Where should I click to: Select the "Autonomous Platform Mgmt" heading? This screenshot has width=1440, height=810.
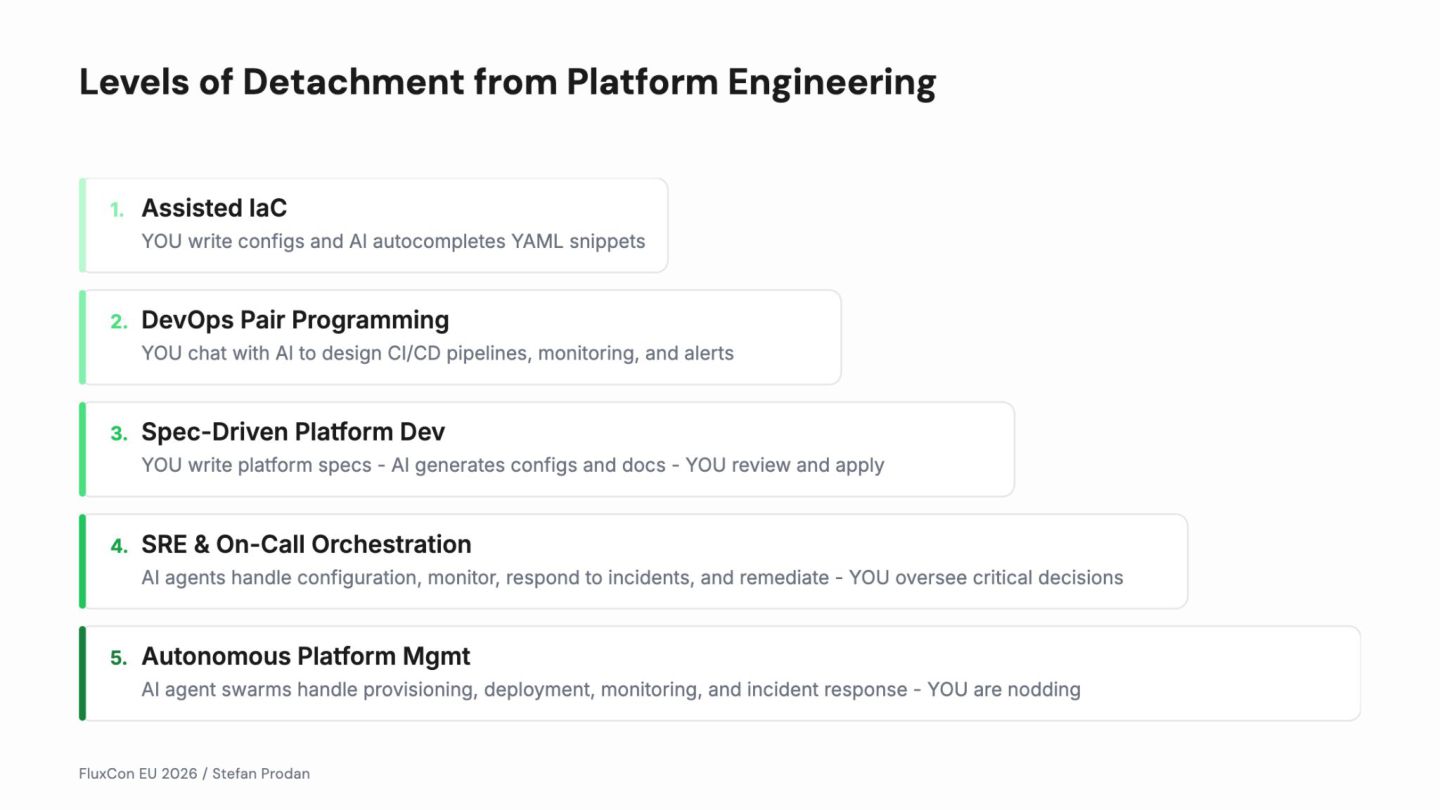pyautogui.click(x=305, y=656)
